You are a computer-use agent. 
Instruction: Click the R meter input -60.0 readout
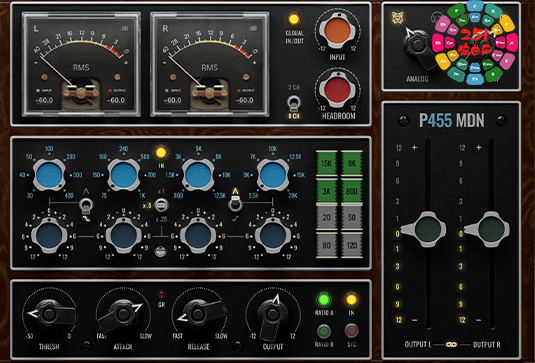(x=173, y=100)
